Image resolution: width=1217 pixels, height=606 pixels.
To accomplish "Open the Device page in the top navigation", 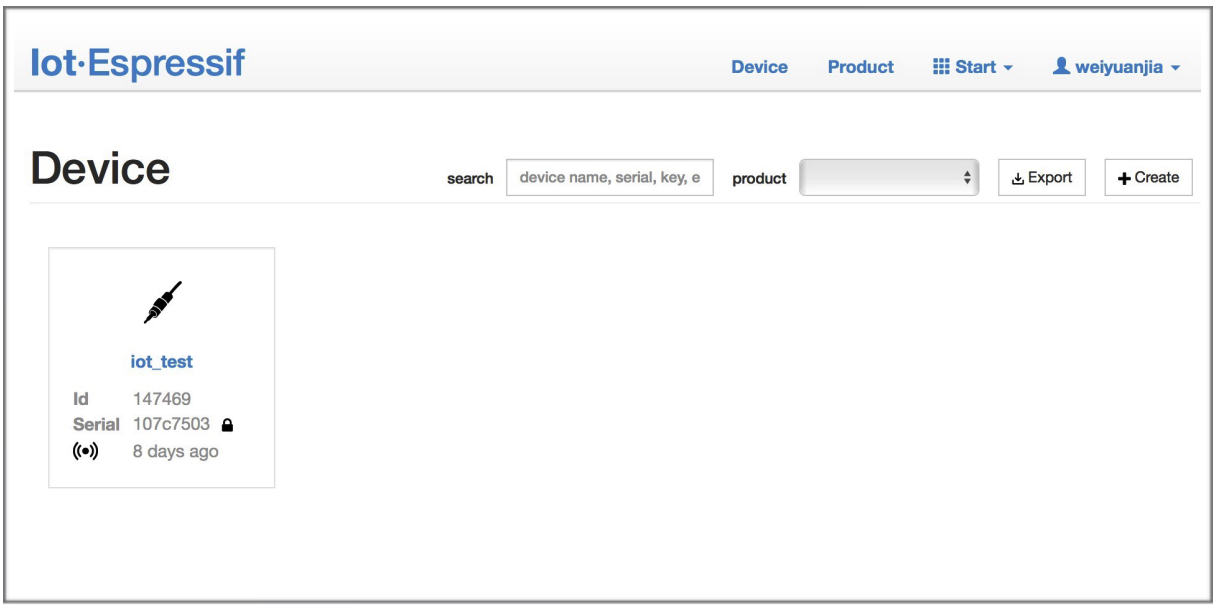I will [759, 67].
